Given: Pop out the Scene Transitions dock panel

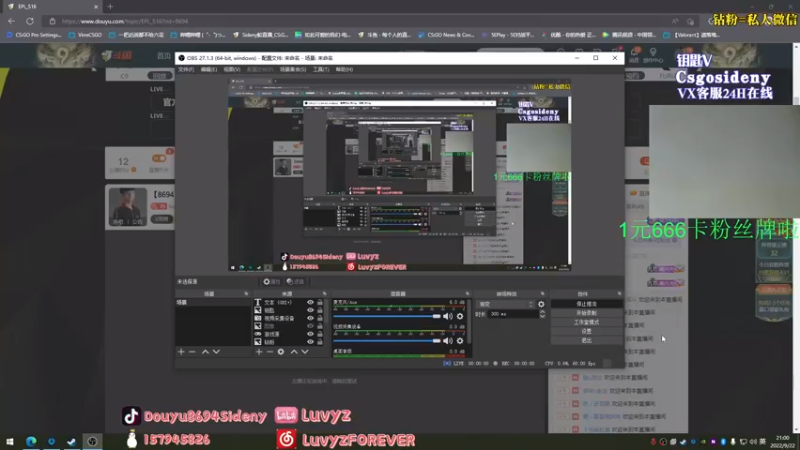Looking at the screenshot, I should click(x=542, y=294).
